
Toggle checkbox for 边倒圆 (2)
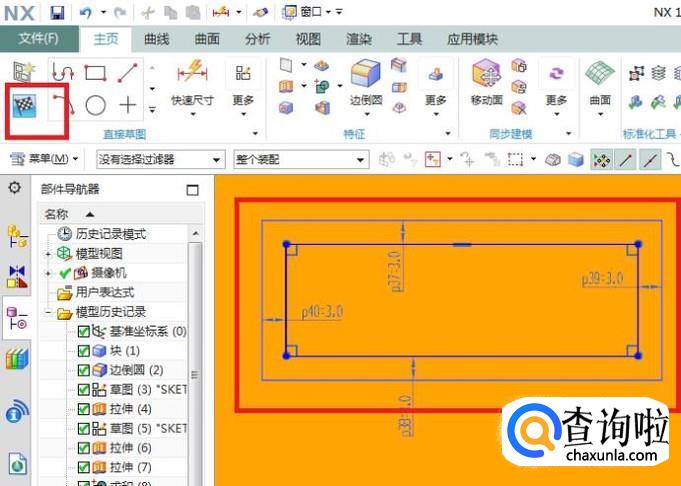click(83, 370)
